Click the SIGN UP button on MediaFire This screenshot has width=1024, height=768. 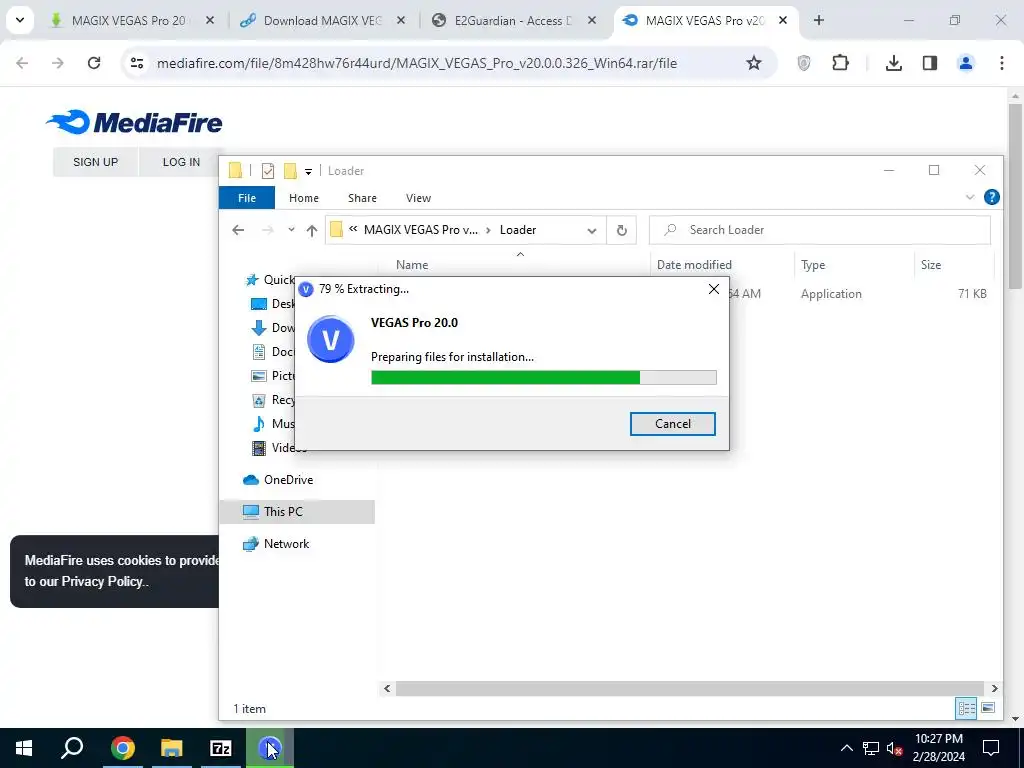95,162
